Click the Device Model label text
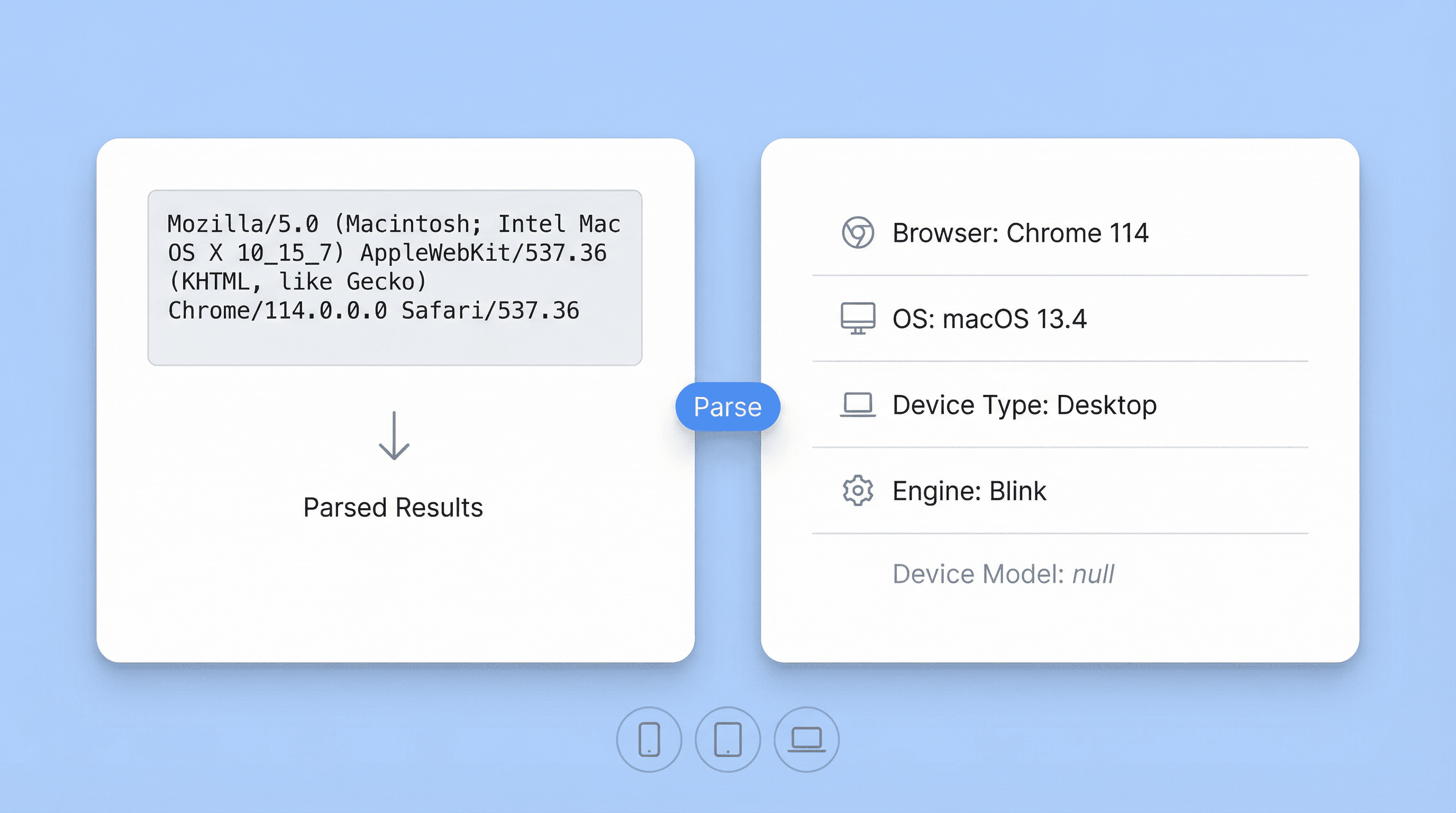This screenshot has height=813, width=1456. [x=978, y=574]
